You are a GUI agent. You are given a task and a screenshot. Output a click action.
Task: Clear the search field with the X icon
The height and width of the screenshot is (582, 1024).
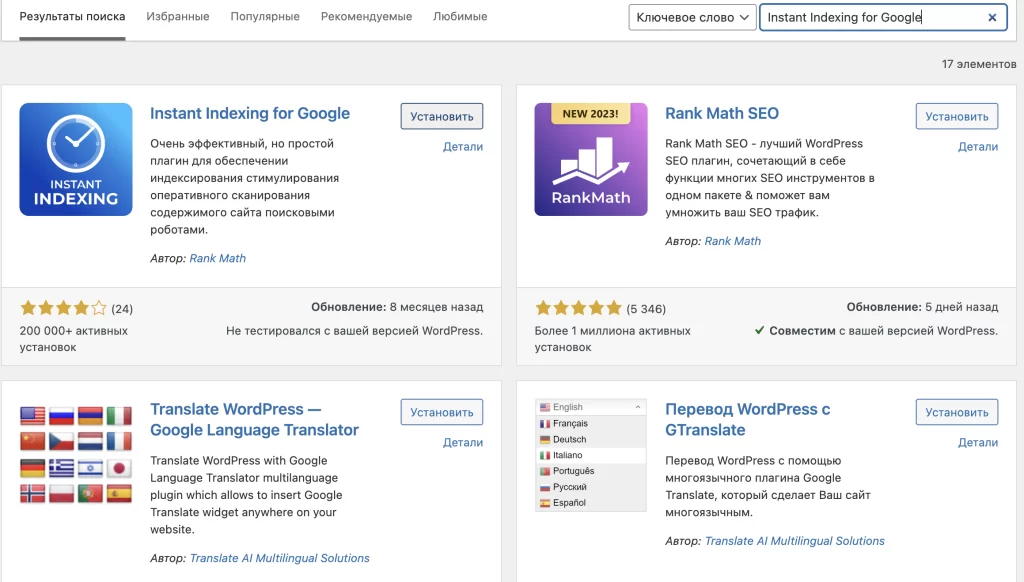click(x=992, y=18)
